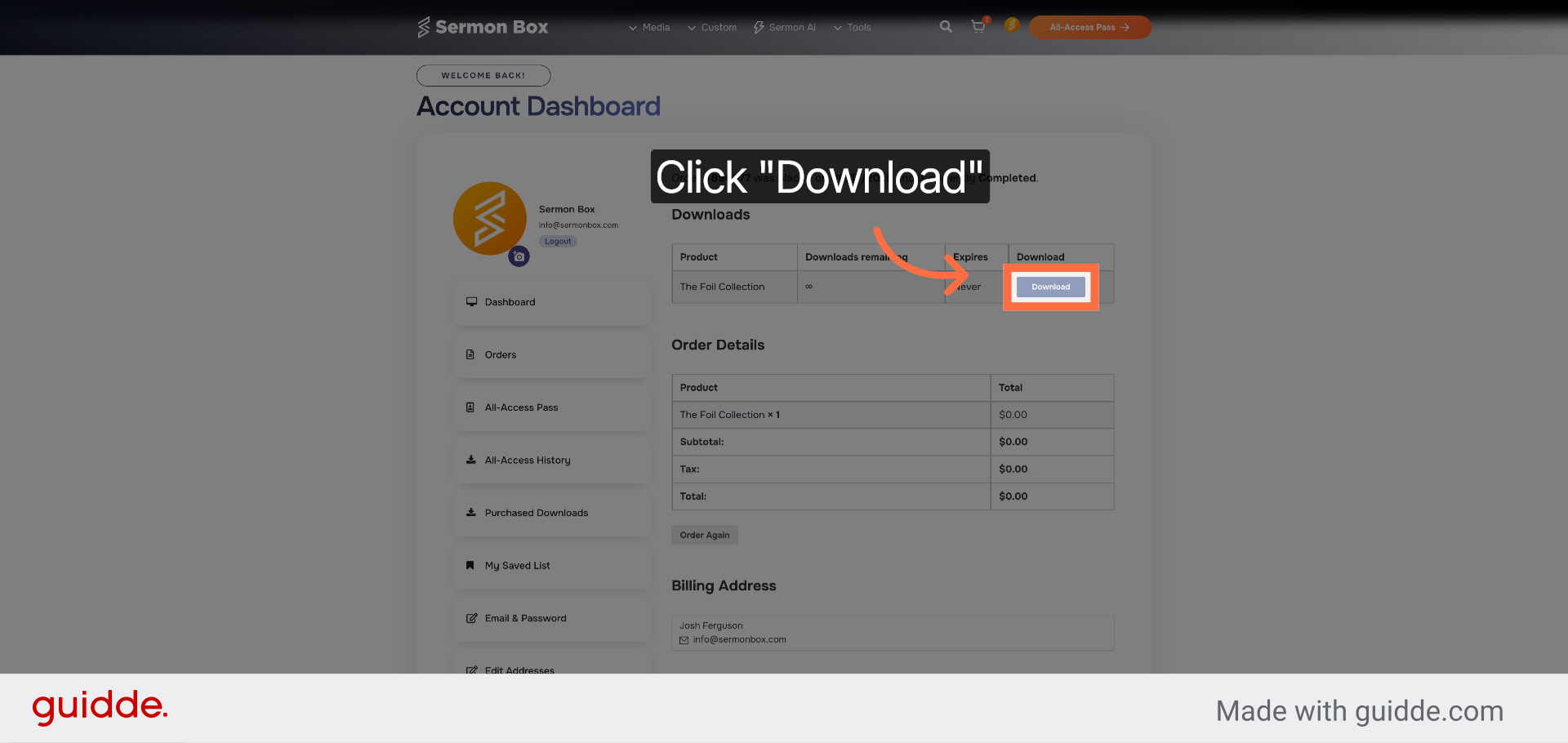Click the Sermon Ai lightning bolt icon
The image size is (1568, 743).
(x=758, y=27)
